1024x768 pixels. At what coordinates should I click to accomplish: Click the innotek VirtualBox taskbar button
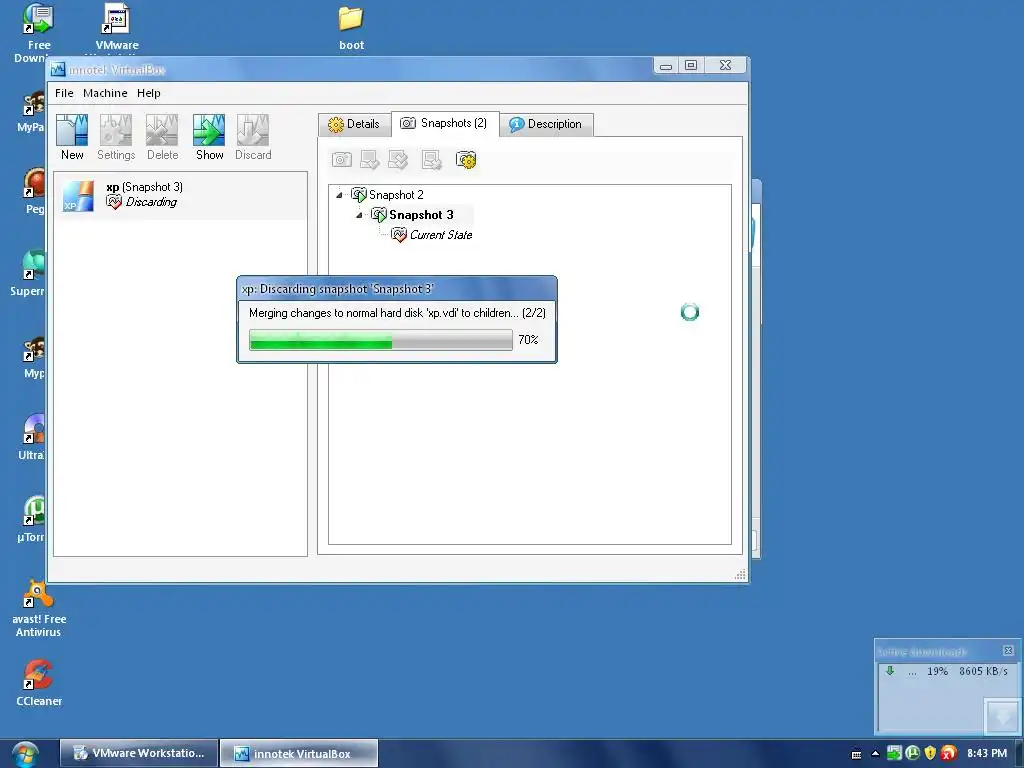(x=298, y=753)
